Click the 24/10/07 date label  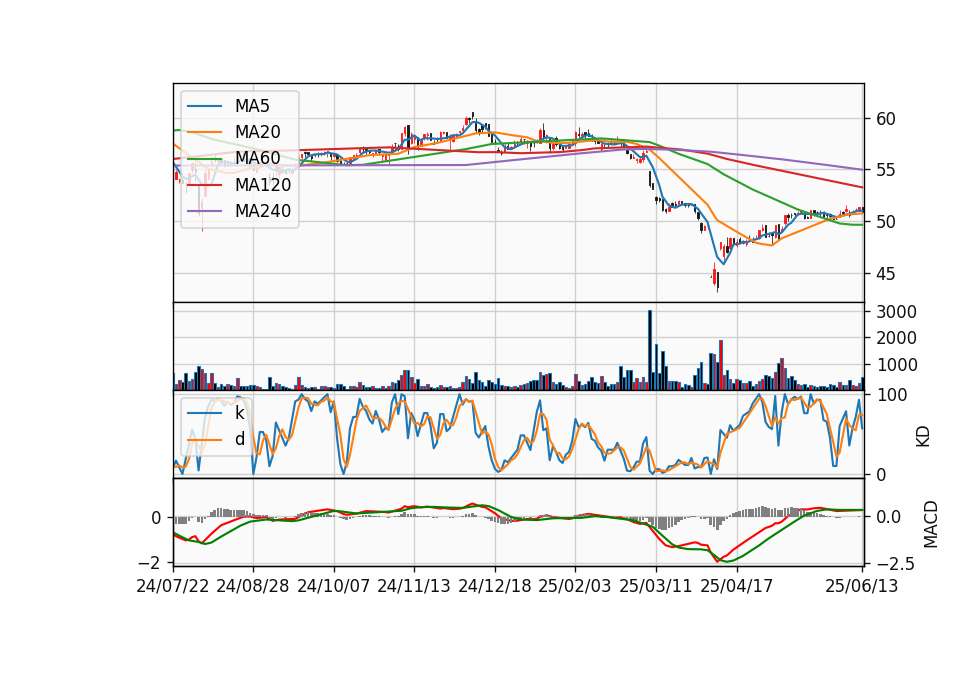334,586
